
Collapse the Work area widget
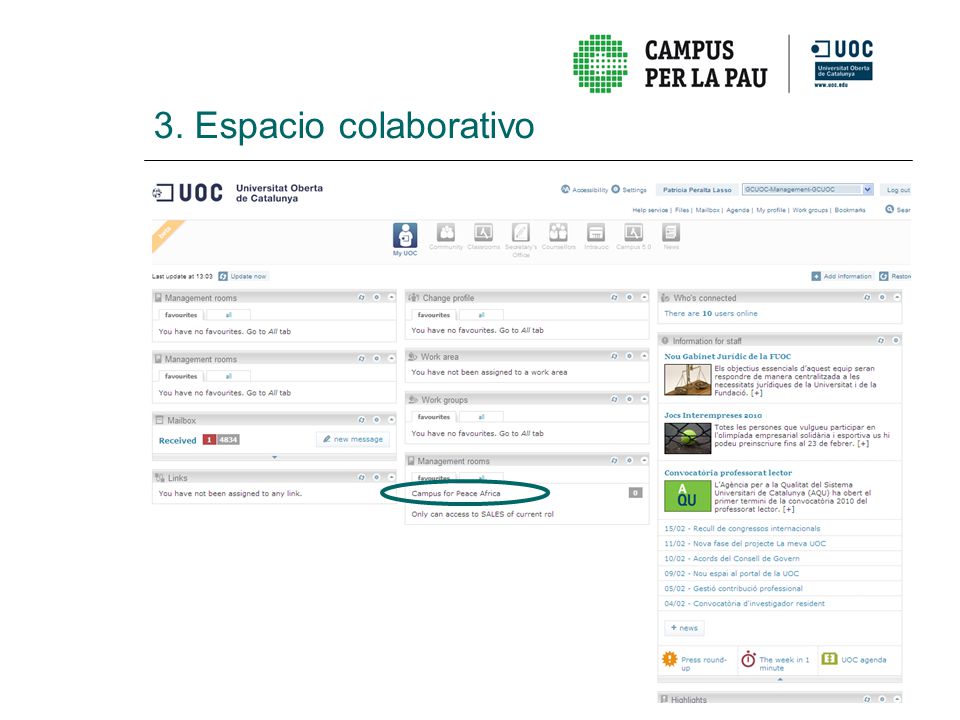[644, 356]
